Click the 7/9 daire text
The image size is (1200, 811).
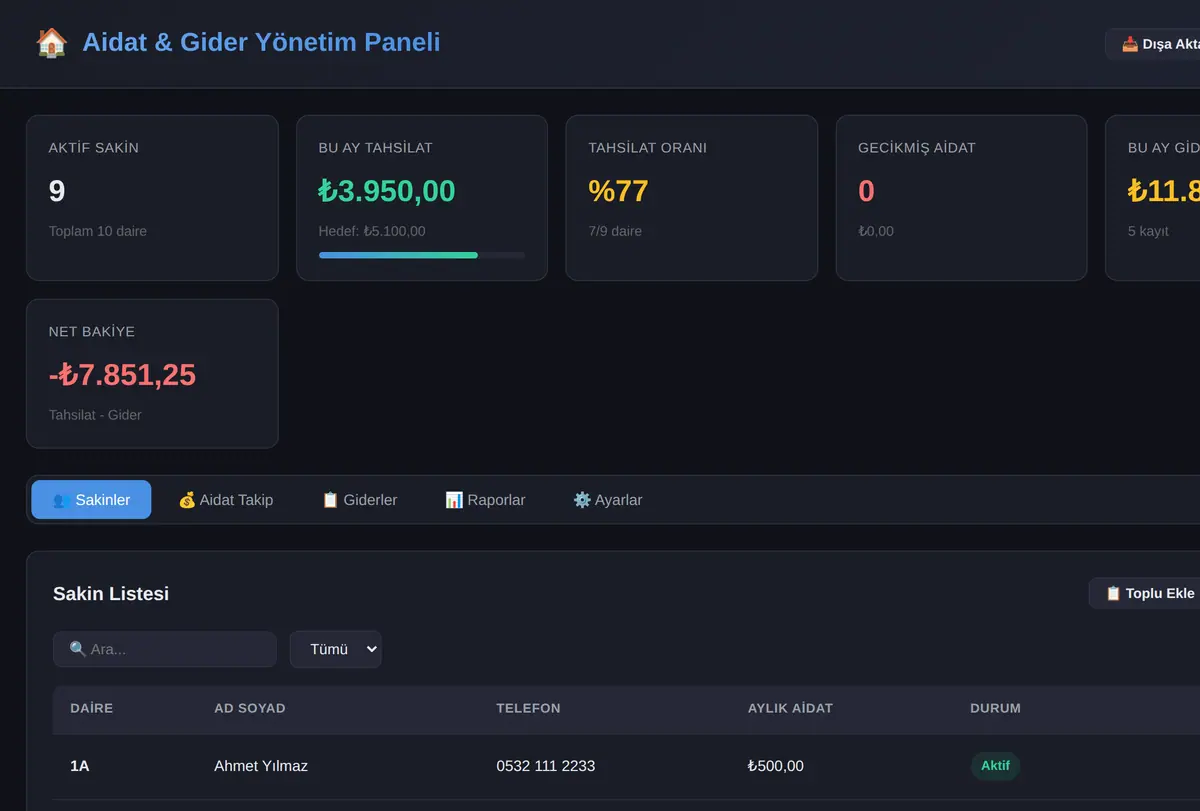[615, 231]
